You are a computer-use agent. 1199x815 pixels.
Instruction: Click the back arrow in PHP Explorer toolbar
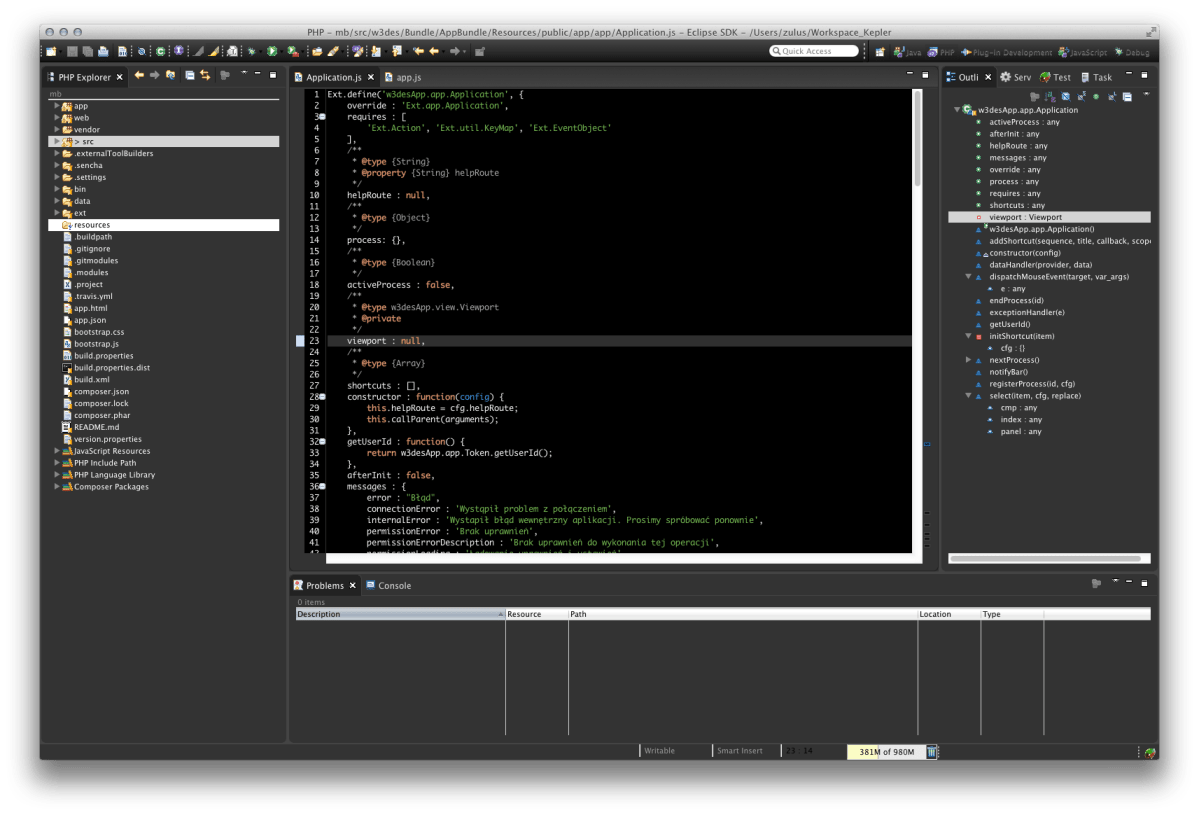(x=139, y=76)
